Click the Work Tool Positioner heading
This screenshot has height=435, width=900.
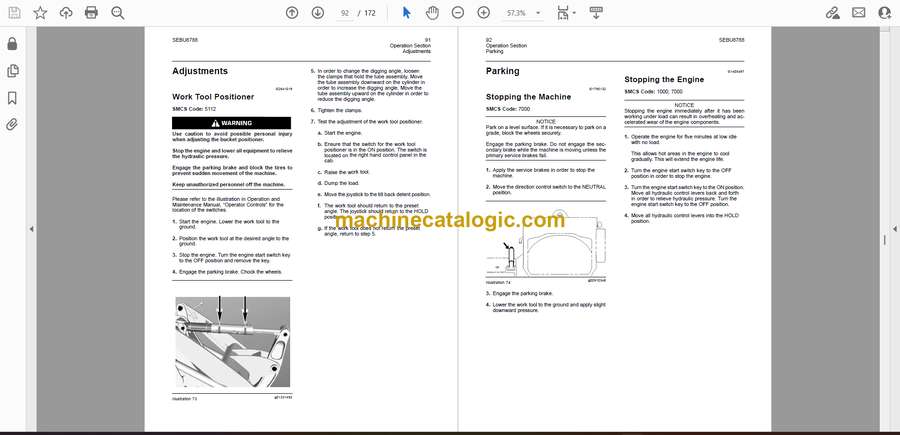pos(213,97)
